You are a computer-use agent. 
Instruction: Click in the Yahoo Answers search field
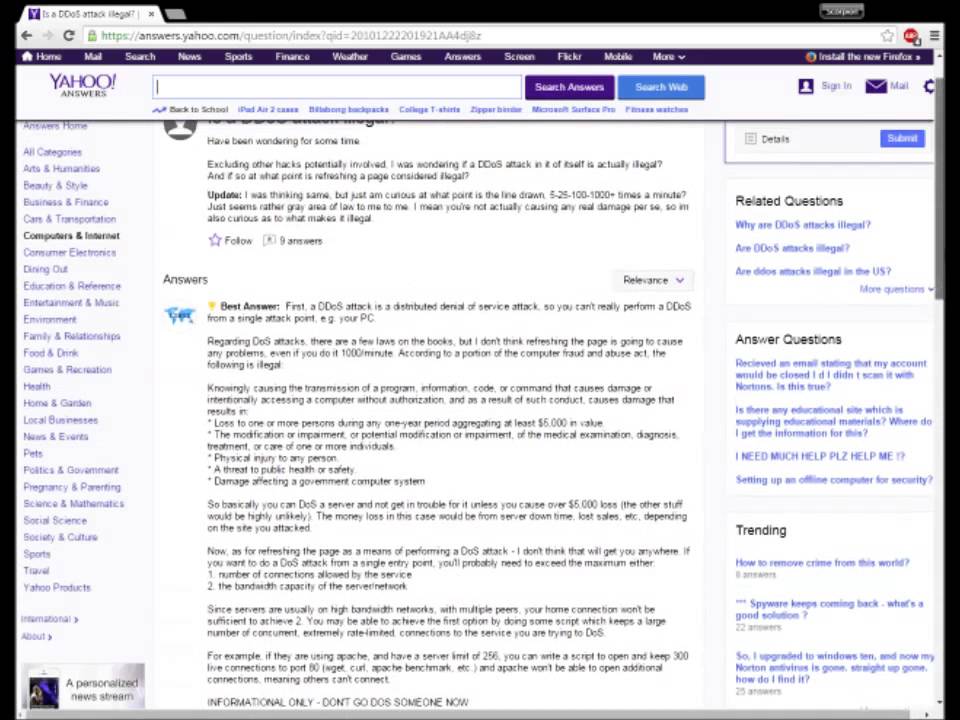coord(337,87)
